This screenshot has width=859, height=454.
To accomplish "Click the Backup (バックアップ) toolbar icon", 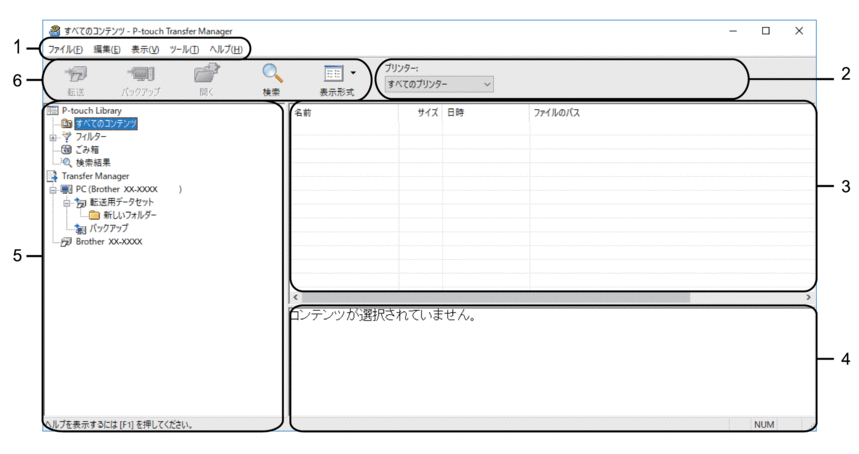I will click(x=141, y=74).
